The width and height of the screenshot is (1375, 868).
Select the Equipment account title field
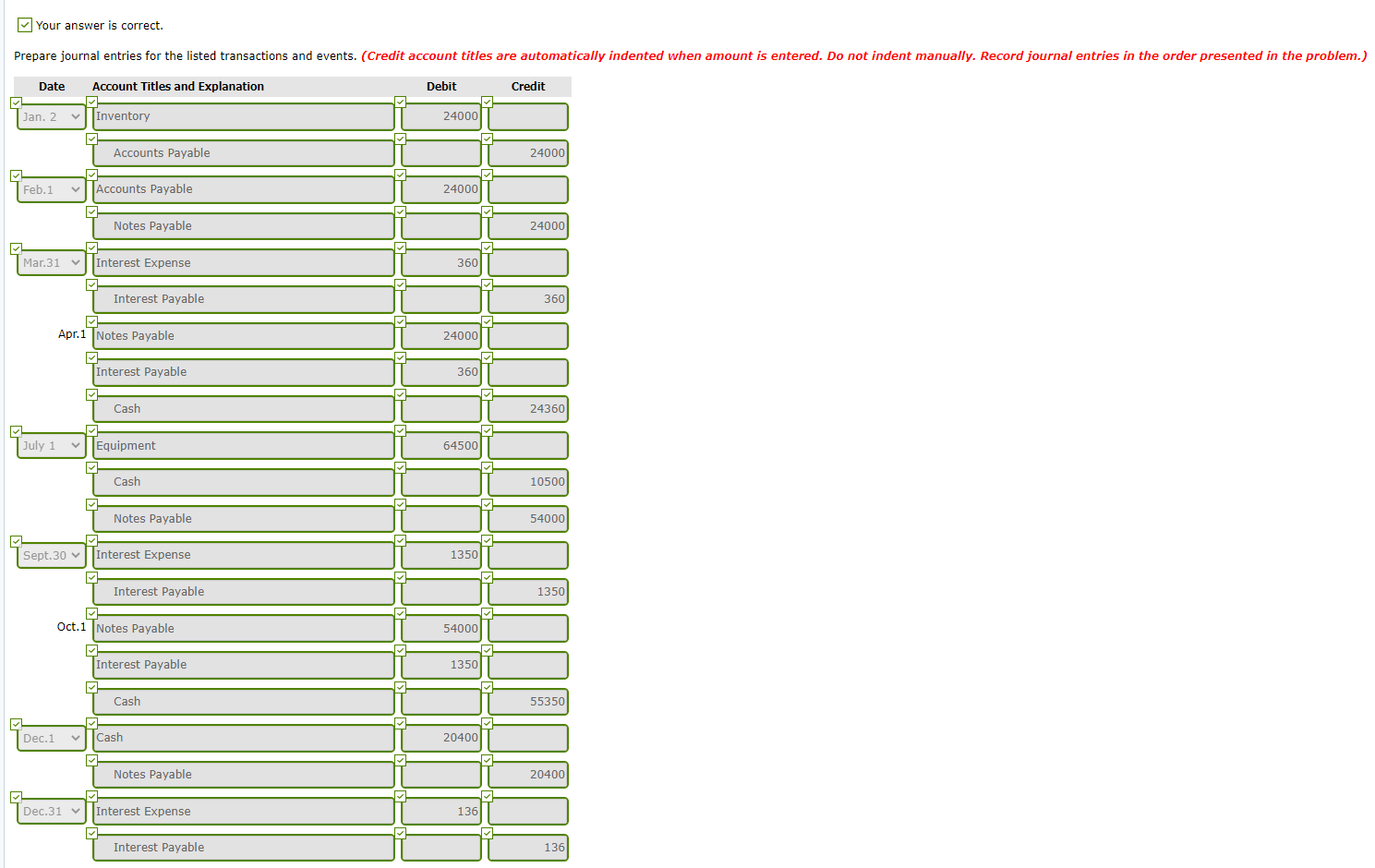tap(243, 445)
